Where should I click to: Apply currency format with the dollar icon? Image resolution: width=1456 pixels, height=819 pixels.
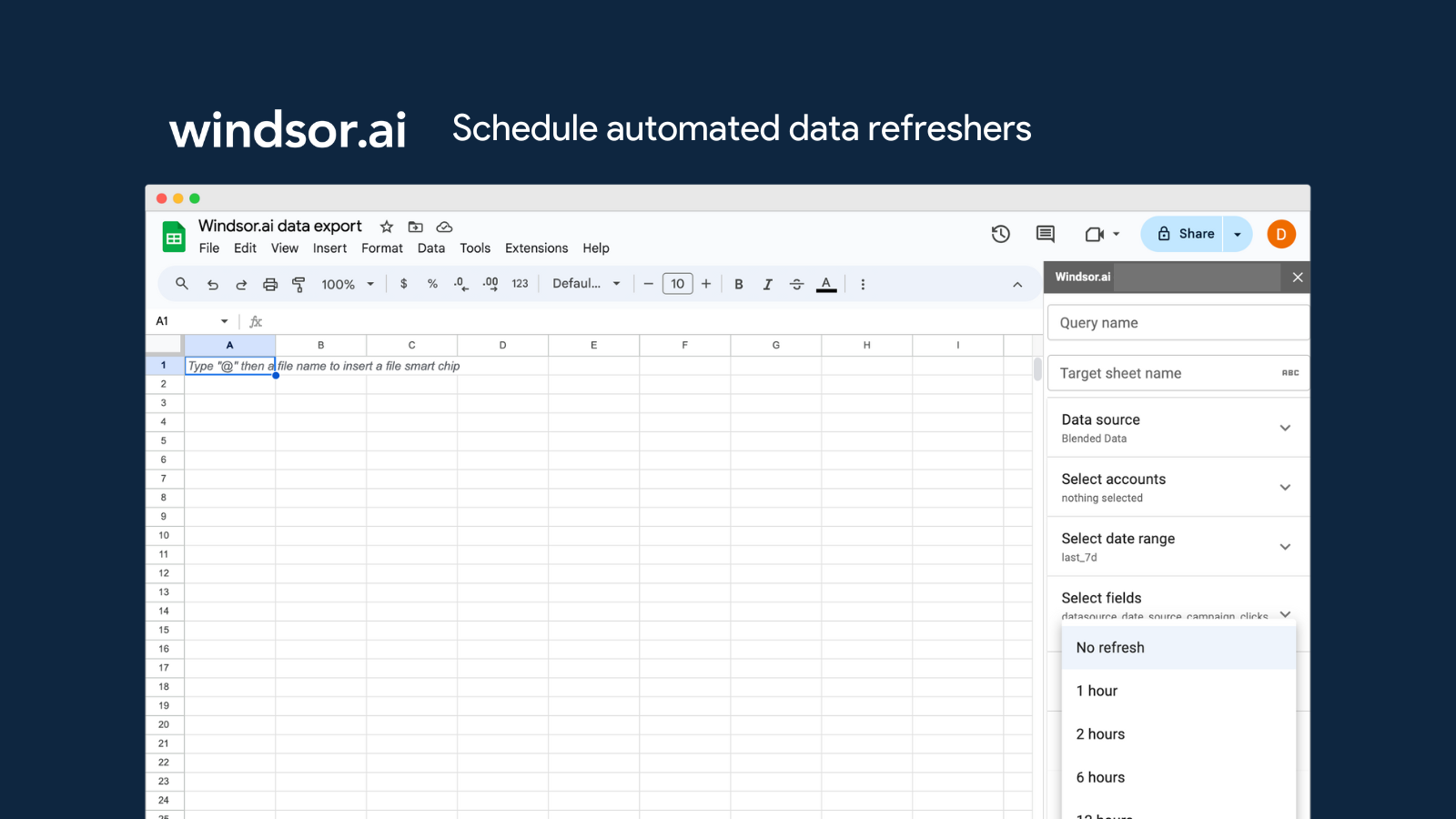click(x=403, y=284)
